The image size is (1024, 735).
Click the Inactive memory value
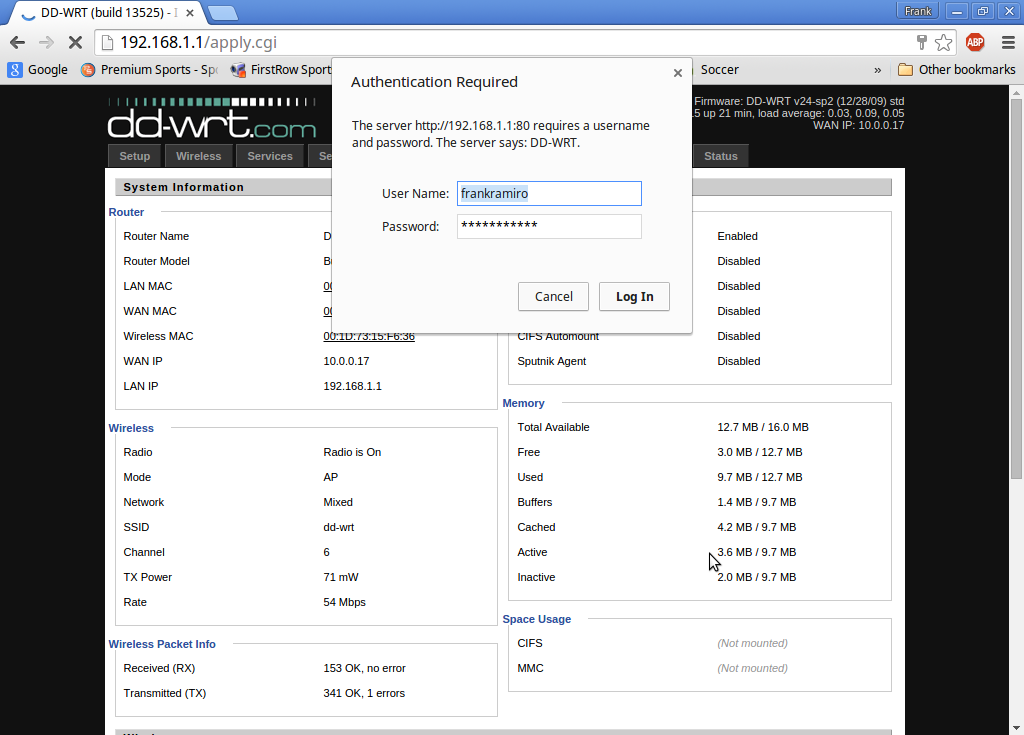[756, 578]
